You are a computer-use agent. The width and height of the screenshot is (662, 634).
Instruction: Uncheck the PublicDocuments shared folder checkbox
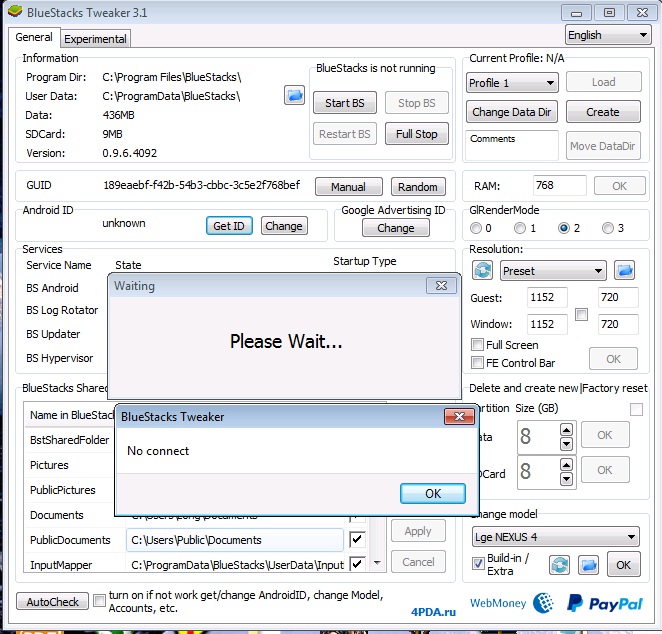(357, 539)
